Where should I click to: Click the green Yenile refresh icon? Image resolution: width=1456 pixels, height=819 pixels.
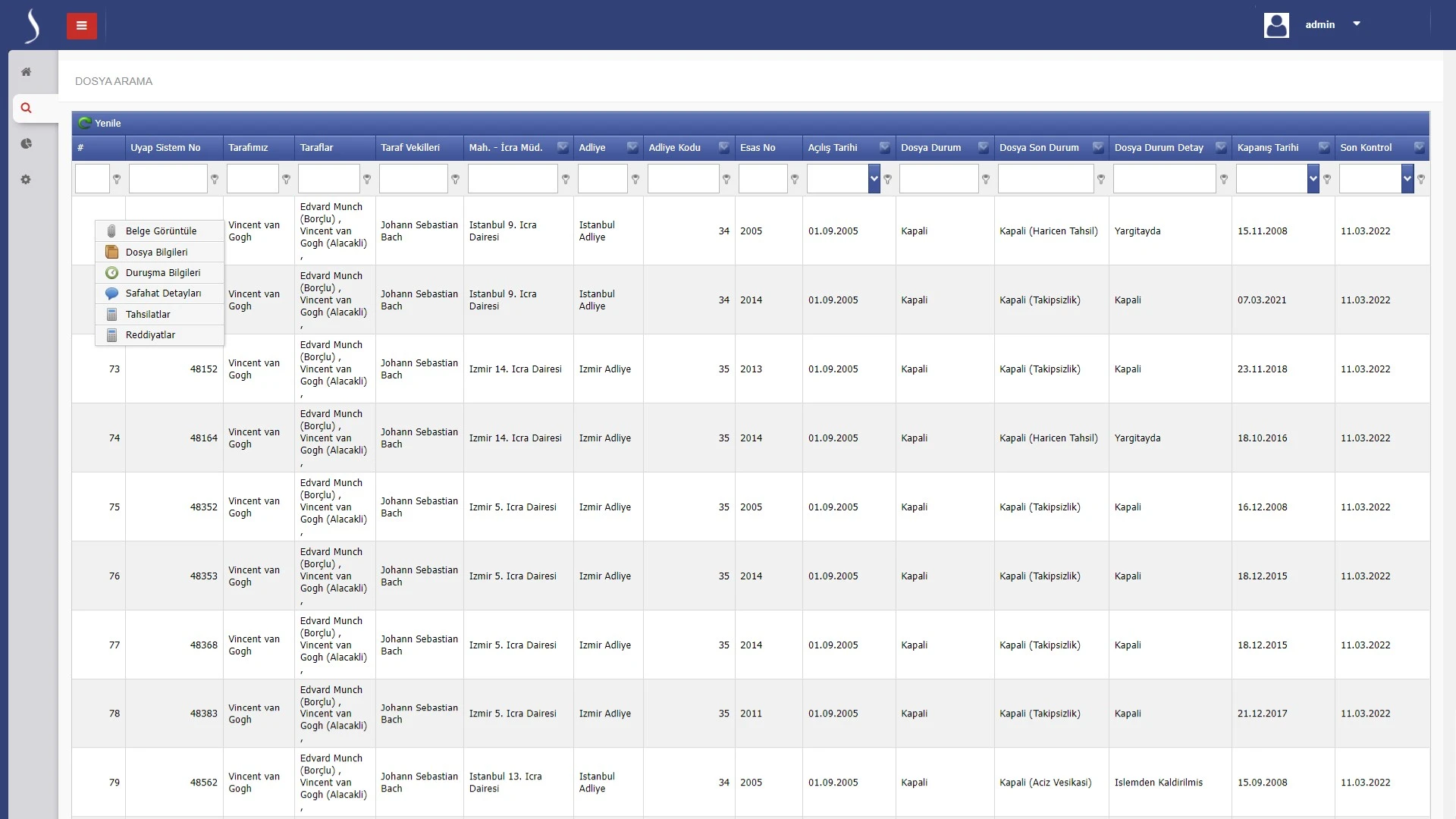tap(85, 123)
